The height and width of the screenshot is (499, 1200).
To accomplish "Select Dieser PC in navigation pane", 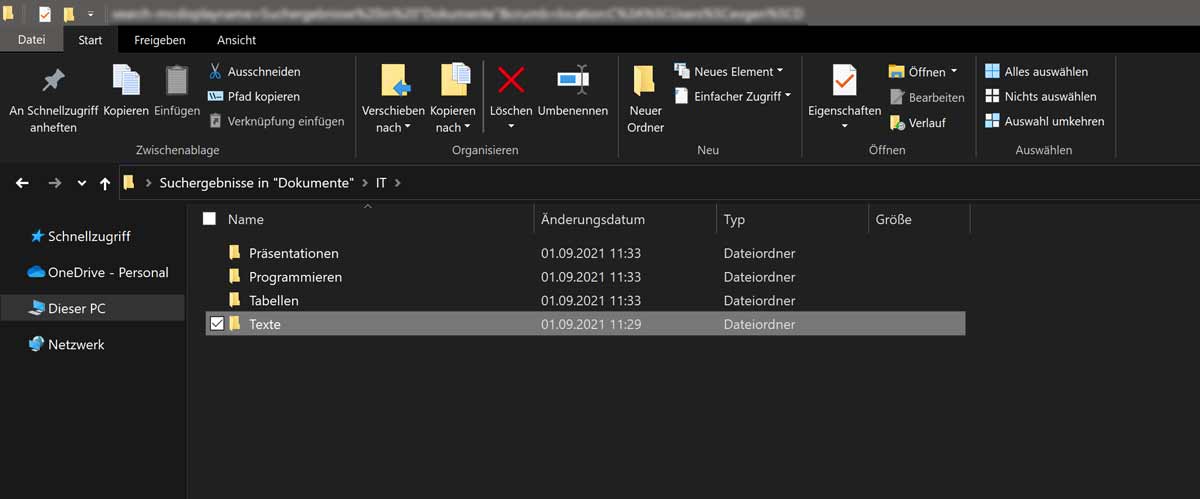I will click(x=76, y=309).
